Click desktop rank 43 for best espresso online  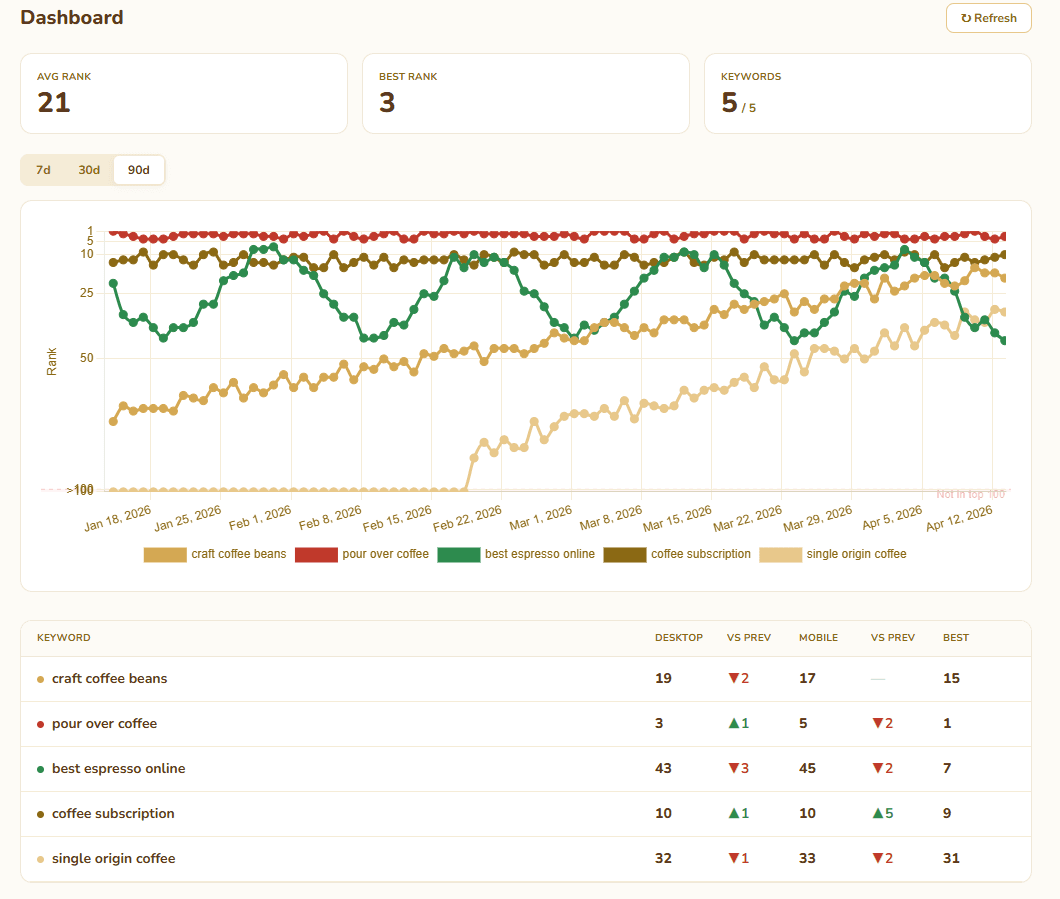coord(663,769)
